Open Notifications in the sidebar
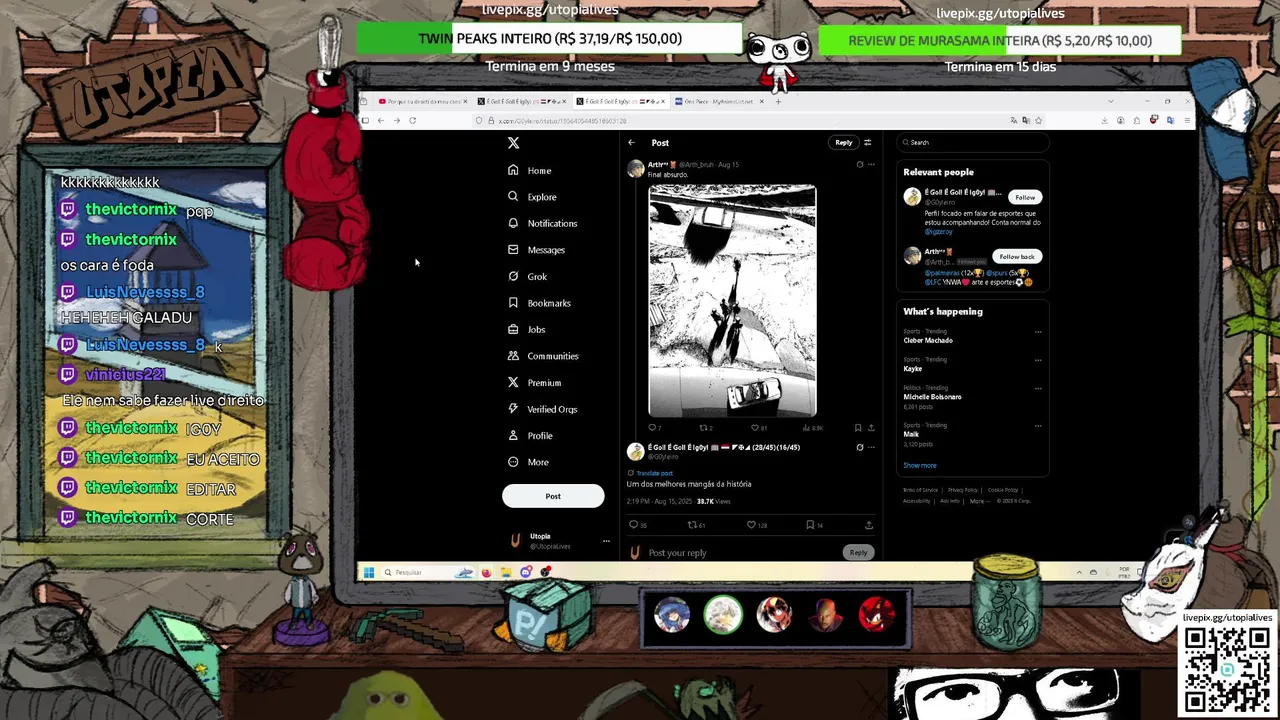Viewport: 1280px width, 720px height. tap(542, 223)
